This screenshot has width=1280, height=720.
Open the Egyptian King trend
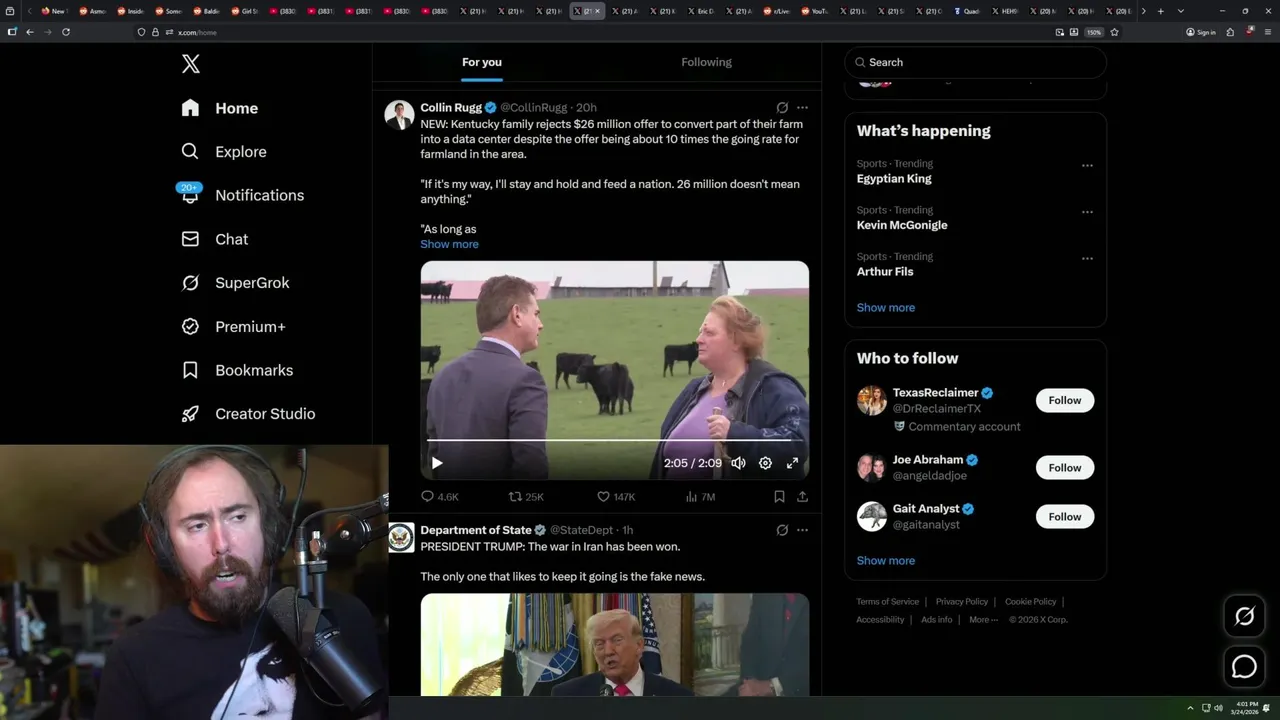(x=894, y=179)
